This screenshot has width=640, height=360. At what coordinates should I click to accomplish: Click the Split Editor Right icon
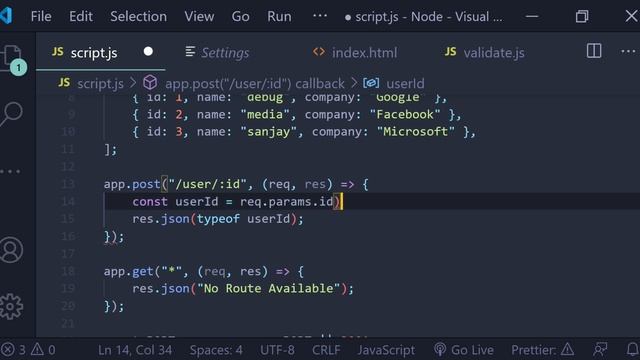tap(594, 51)
